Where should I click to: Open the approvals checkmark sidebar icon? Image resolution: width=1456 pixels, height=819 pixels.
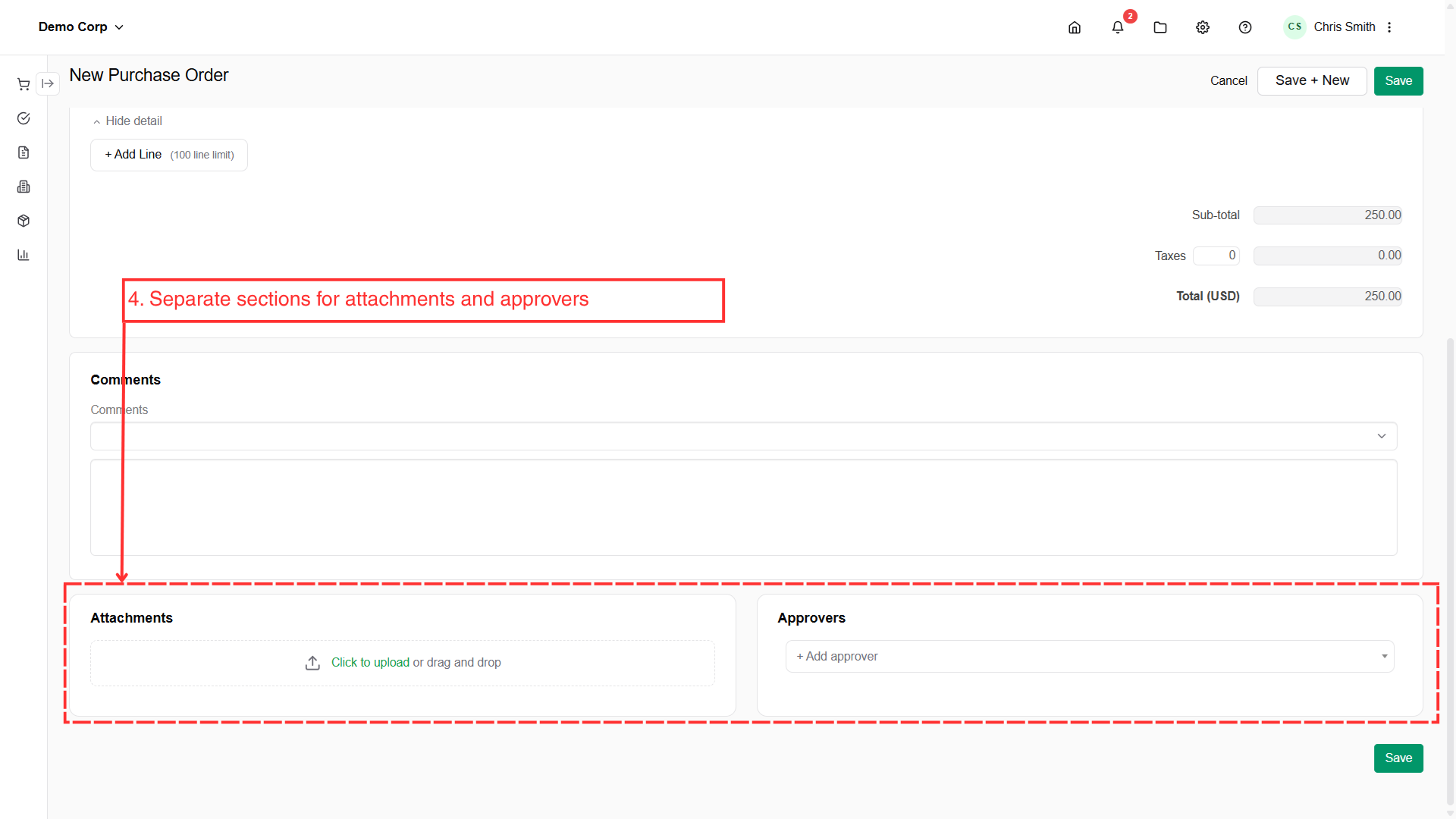tap(24, 118)
